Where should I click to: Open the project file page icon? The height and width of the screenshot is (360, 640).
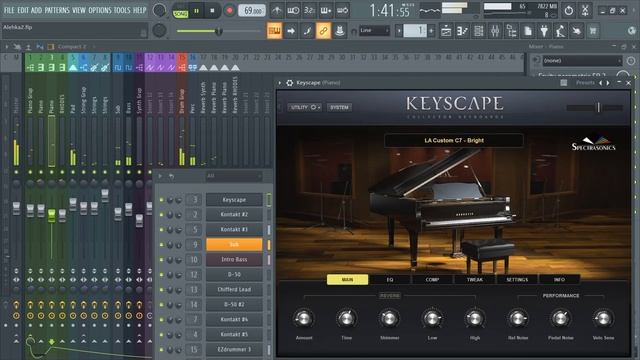(x=528, y=31)
